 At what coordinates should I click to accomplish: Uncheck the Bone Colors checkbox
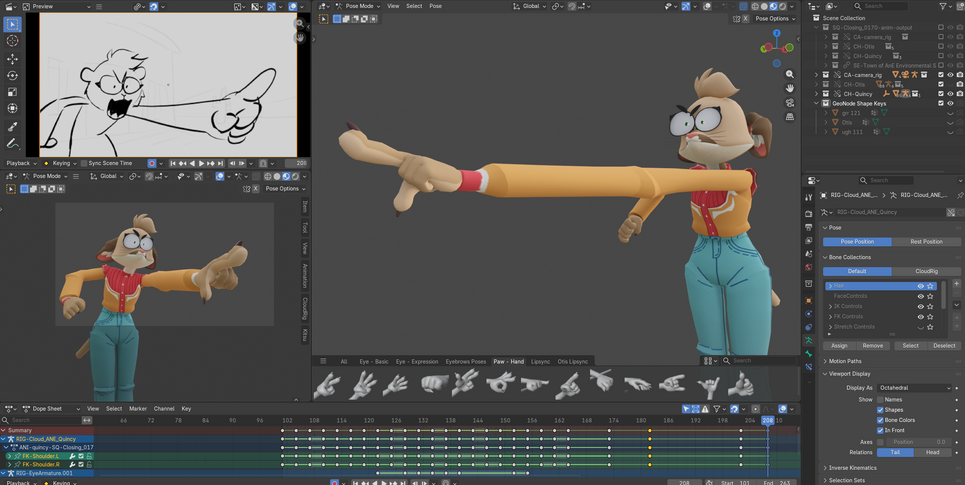pyautogui.click(x=880, y=420)
